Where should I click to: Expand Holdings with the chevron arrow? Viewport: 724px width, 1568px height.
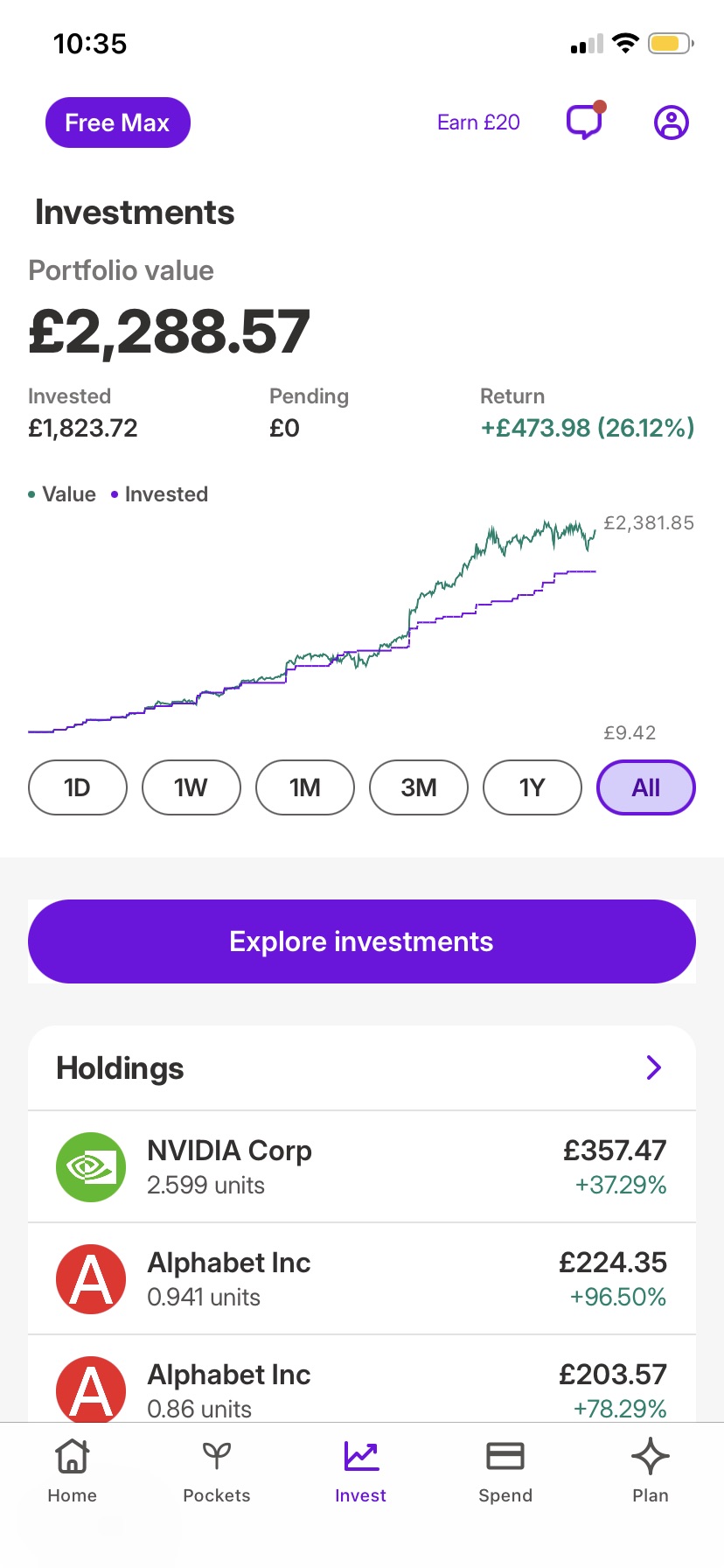tap(653, 1067)
